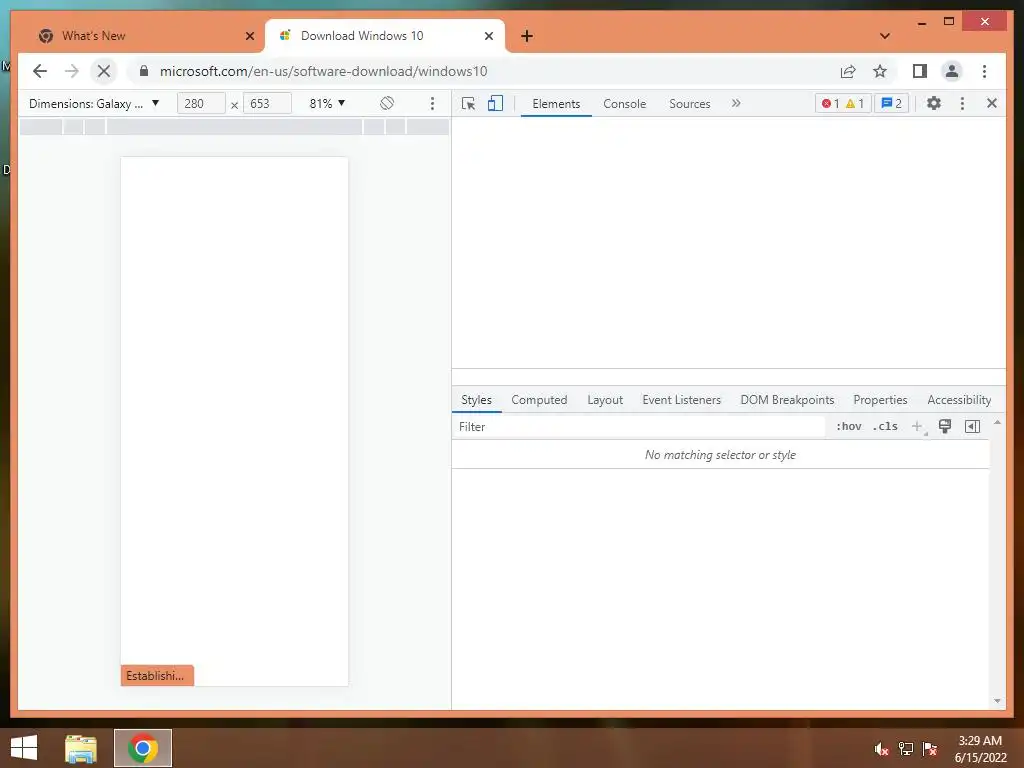Share this page using the share icon

pos(848,71)
